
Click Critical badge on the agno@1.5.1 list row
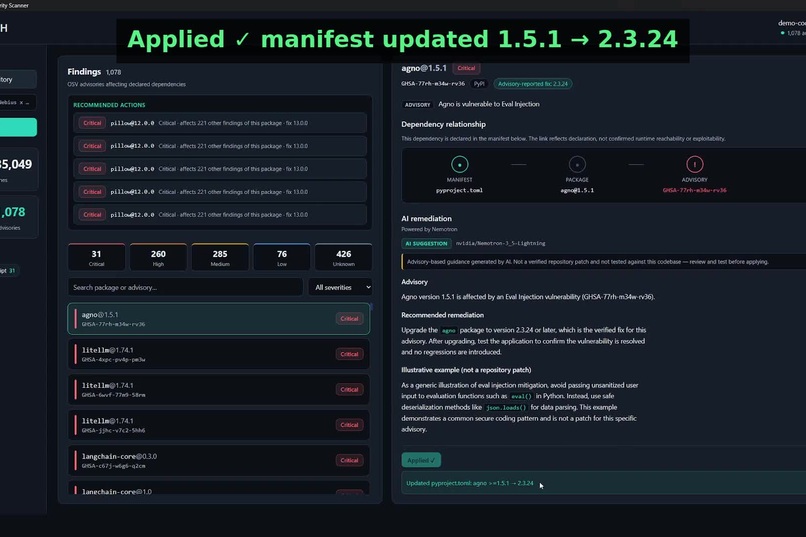pos(350,319)
